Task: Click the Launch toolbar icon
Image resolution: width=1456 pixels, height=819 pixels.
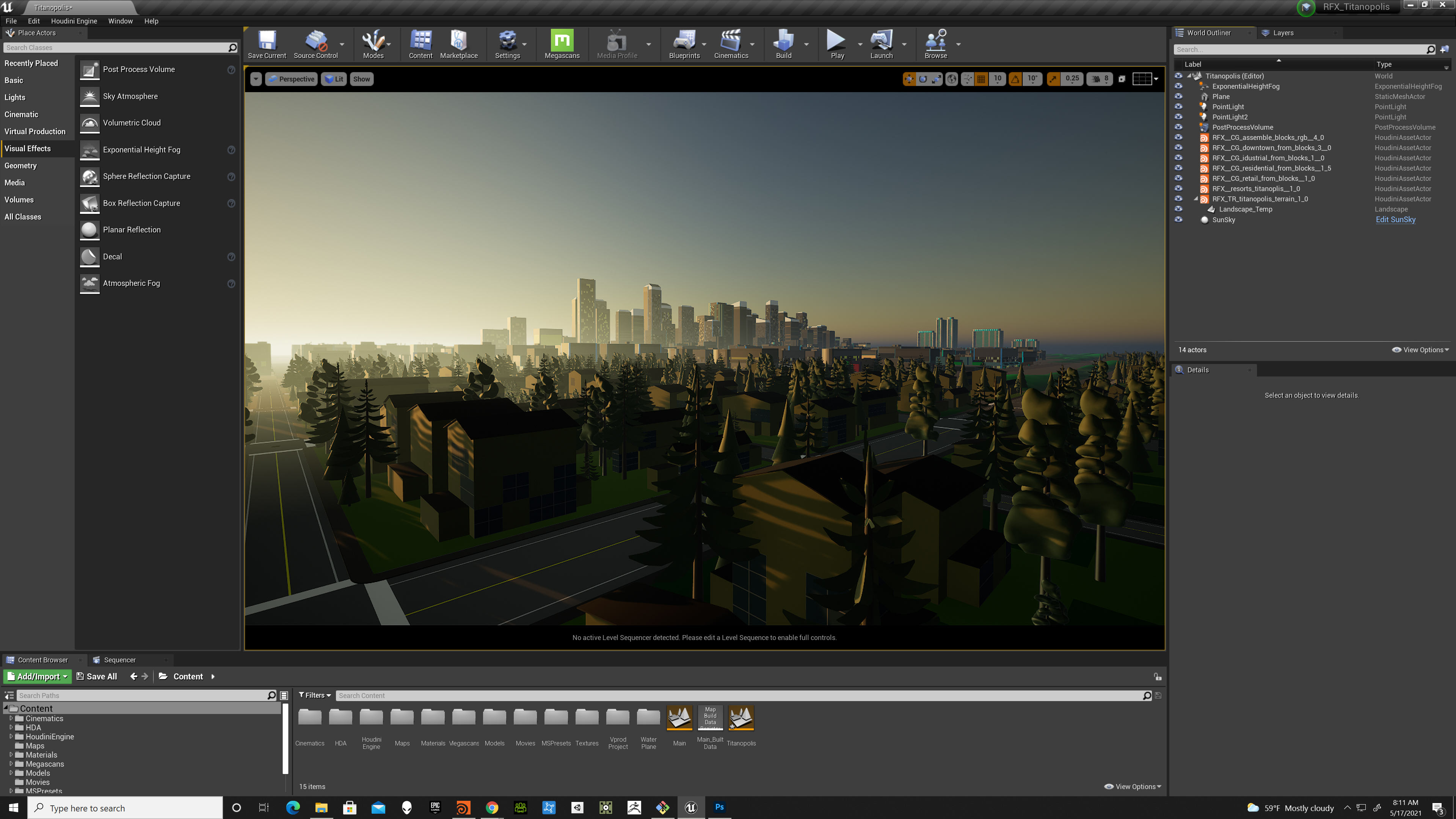Action: tap(881, 41)
